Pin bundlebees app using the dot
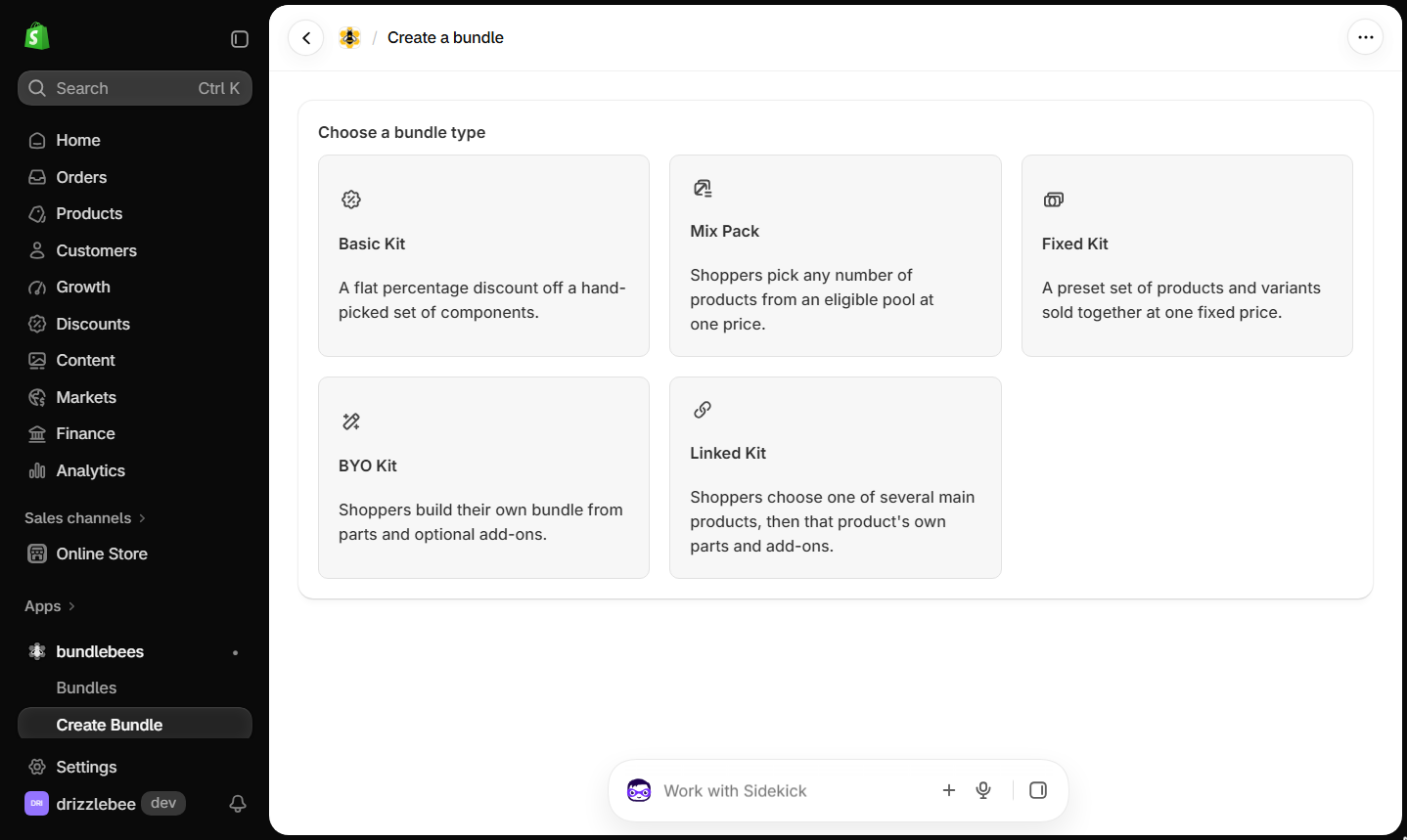Viewport: 1407px width, 840px height. coord(236,652)
